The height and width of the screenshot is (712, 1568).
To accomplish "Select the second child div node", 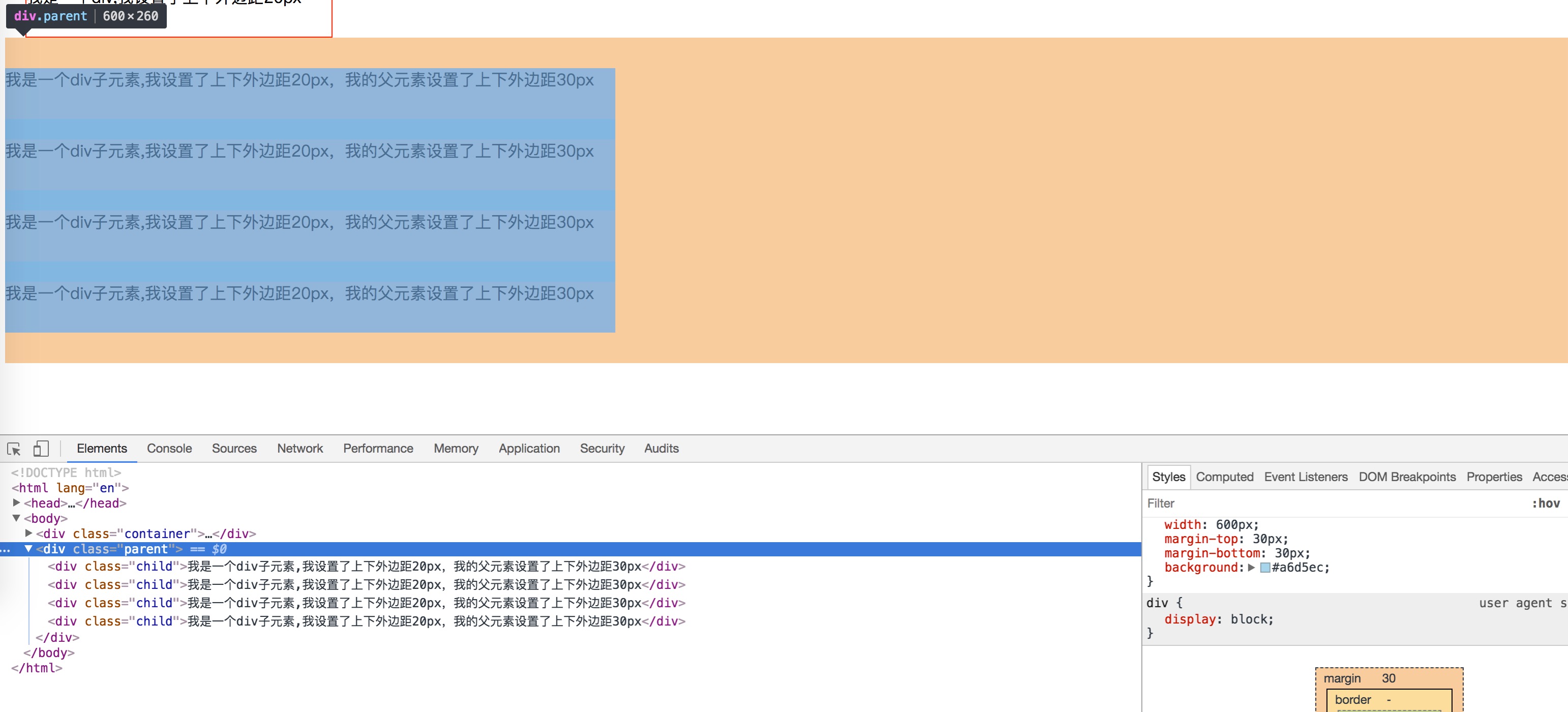I will point(367,585).
